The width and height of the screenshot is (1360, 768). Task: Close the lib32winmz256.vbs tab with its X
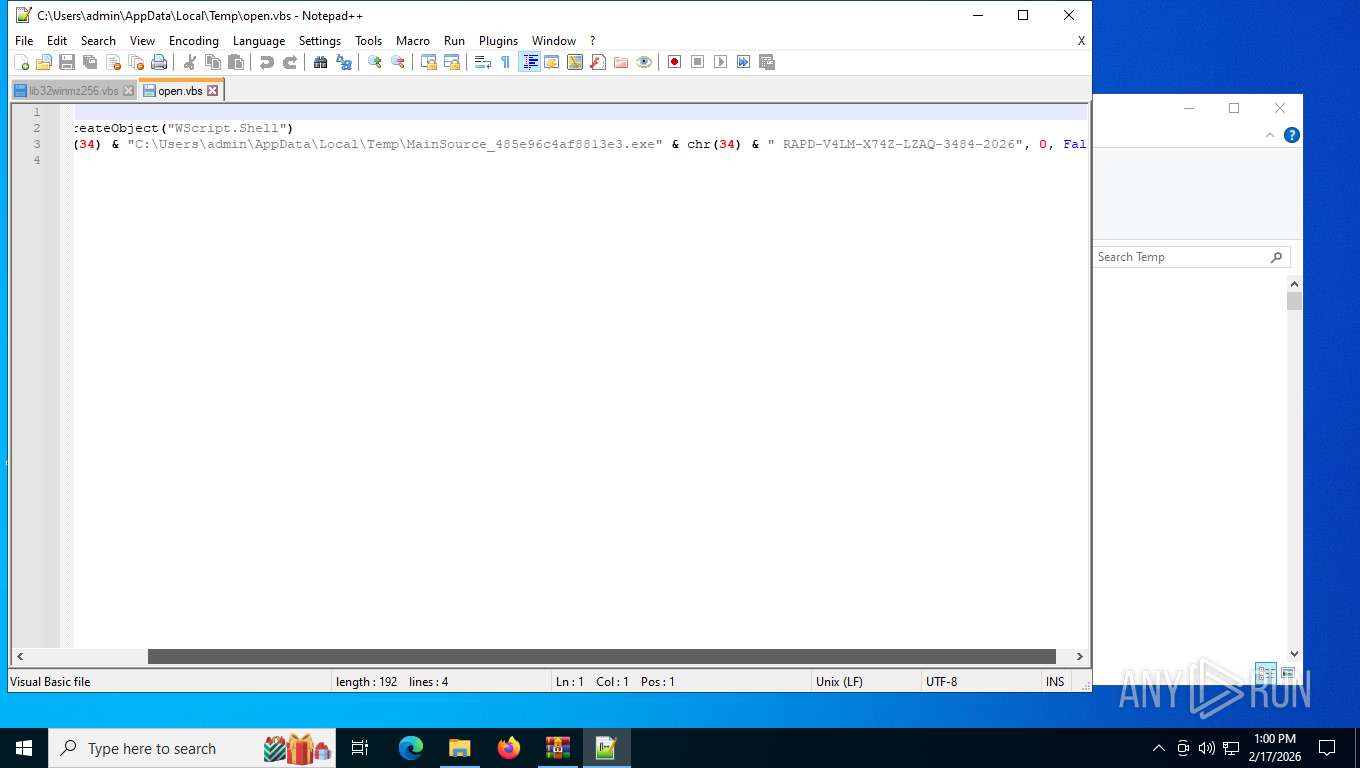[128, 91]
